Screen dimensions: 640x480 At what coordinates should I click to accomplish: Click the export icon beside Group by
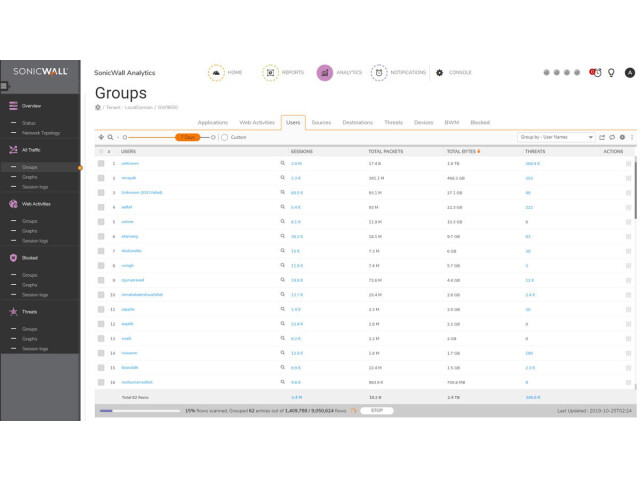click(x=602, y=137)
